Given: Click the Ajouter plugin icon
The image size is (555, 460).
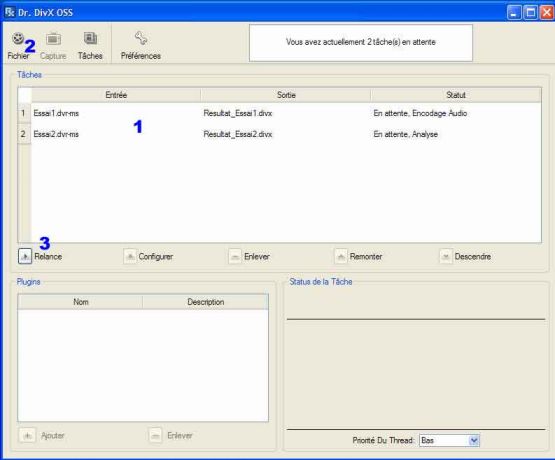Looking at the screenshot, I should (x=27, y=436).
